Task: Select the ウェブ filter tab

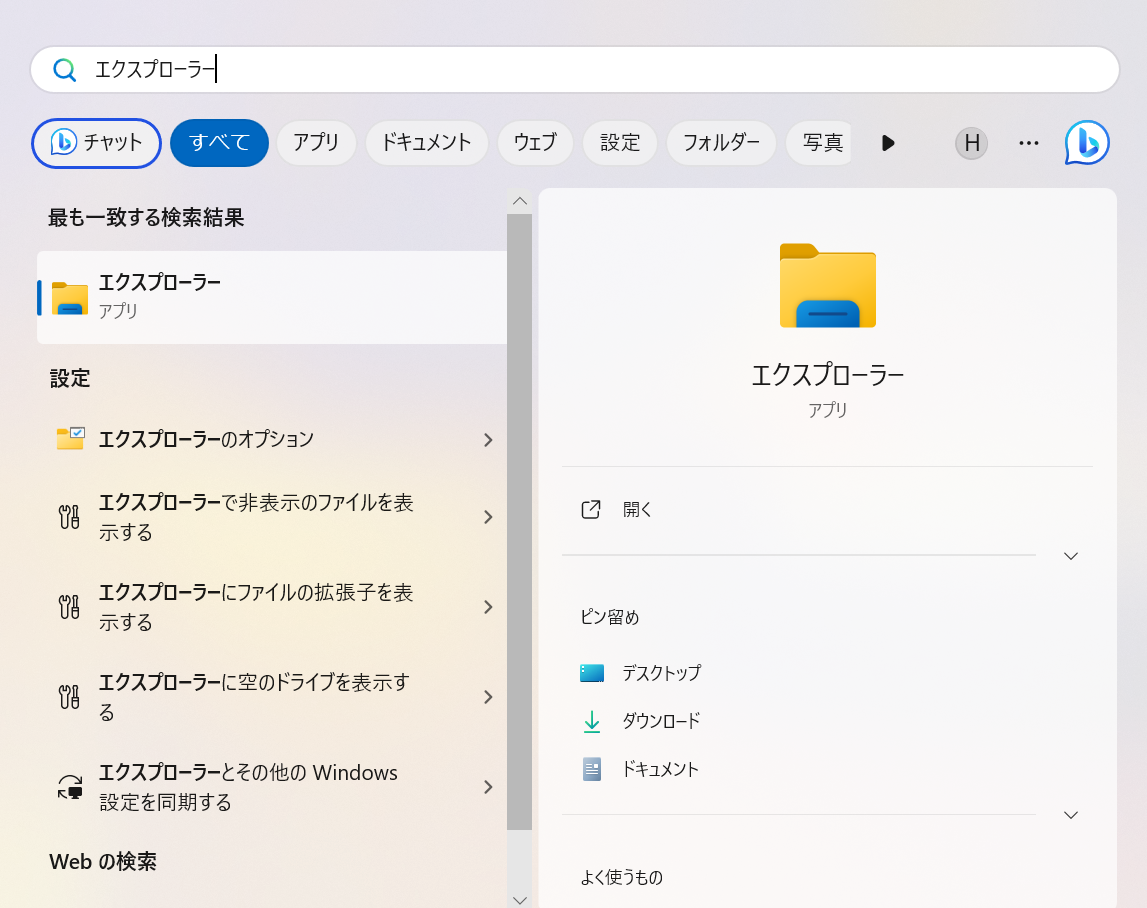Action: pyautogui.click(x=535, y=143)
